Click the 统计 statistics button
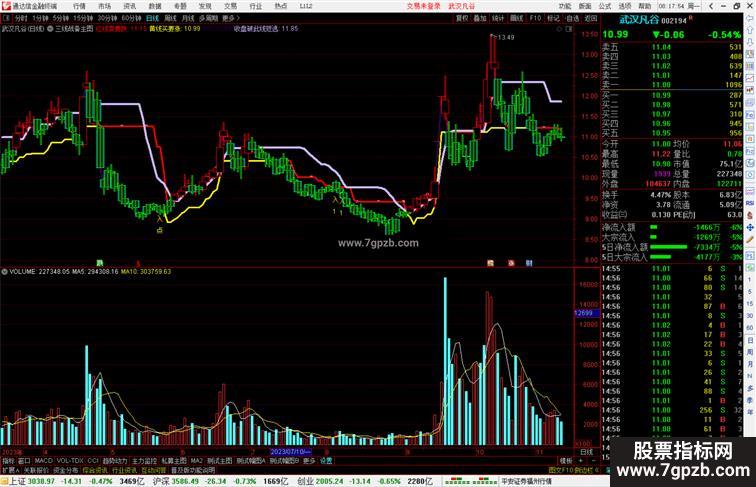The width and height of the screenshot is (756, 487). click(498, 18)
